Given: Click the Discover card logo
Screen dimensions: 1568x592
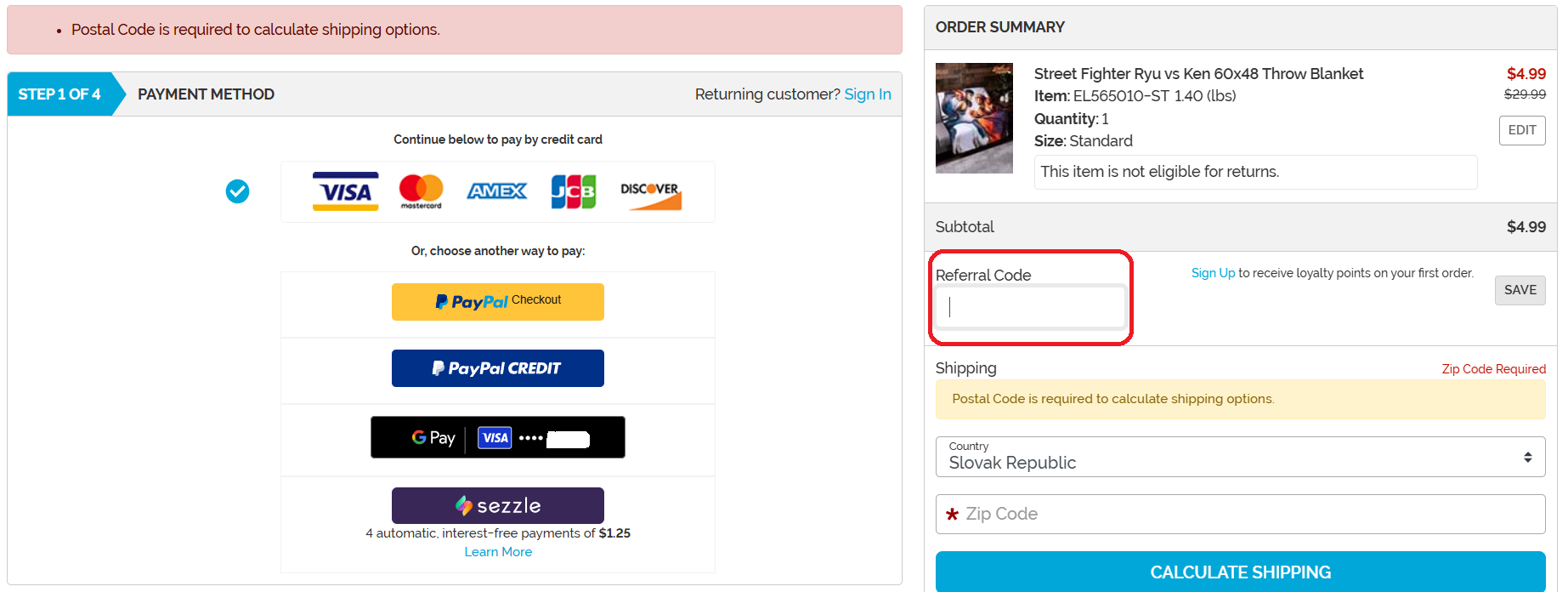Looking at the screenshot, I should coord(650,193).
